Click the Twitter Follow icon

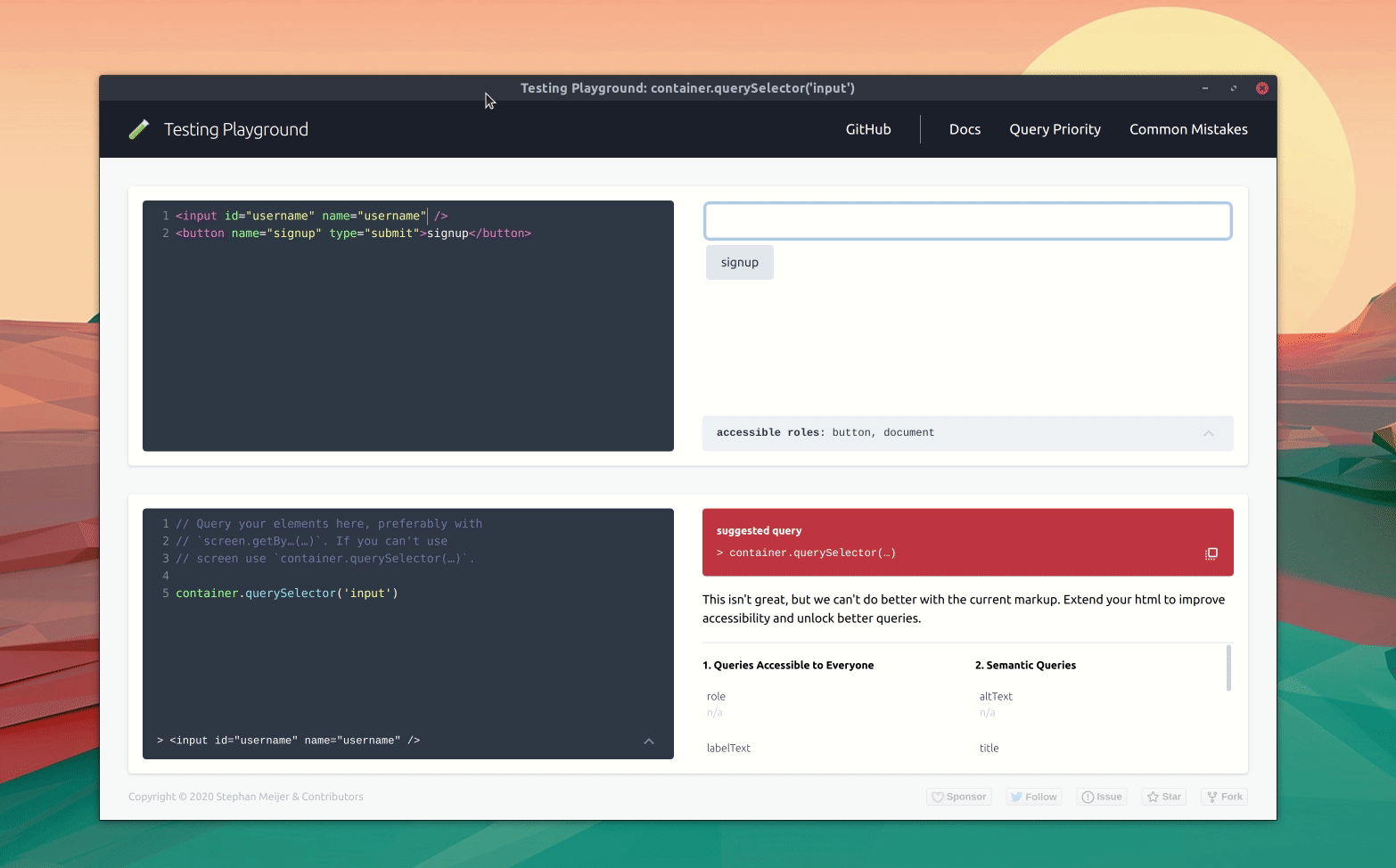click(x=1016, y=796)
